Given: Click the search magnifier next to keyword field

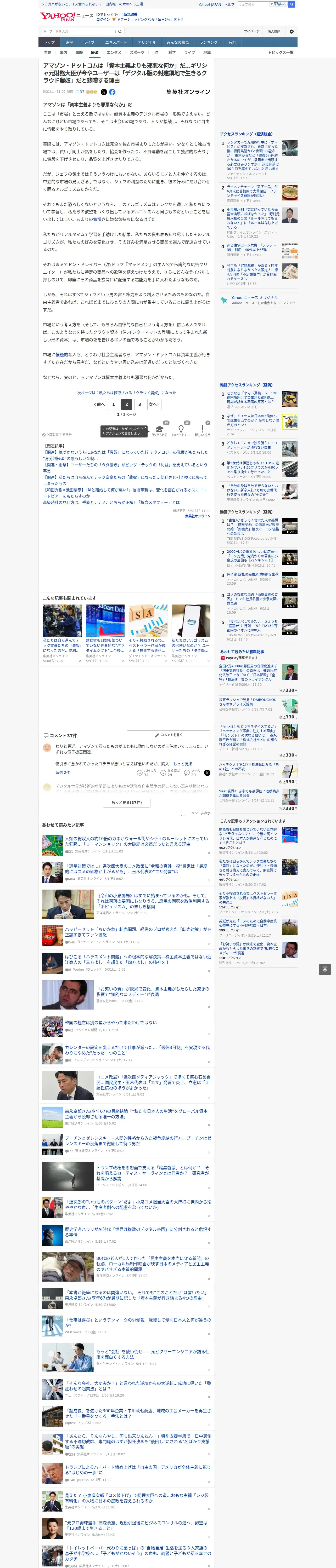Looking at the screenshot, I should [x=120, y=32].
